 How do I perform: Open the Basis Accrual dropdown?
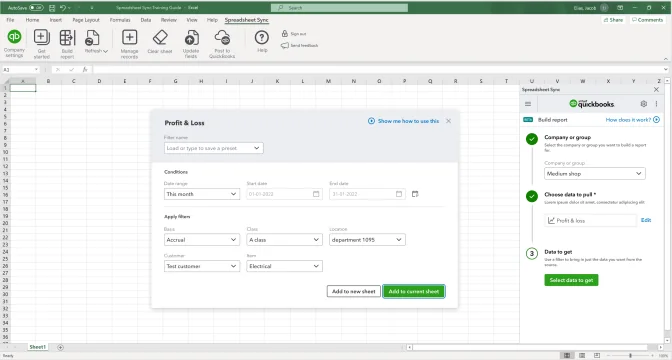click(202, 240)
